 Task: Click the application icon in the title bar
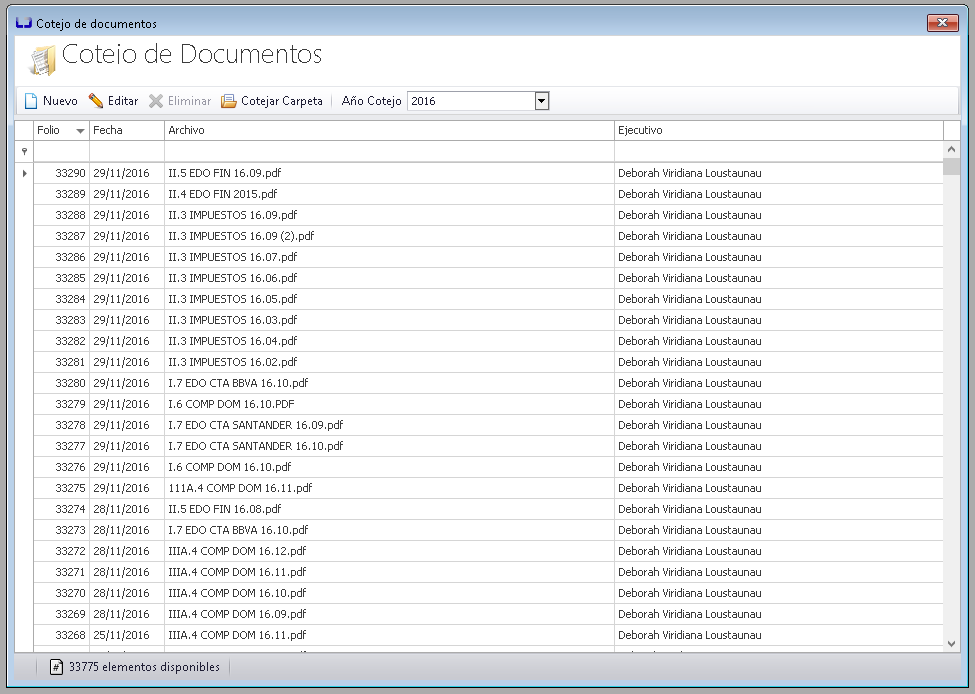coord(24,23)
